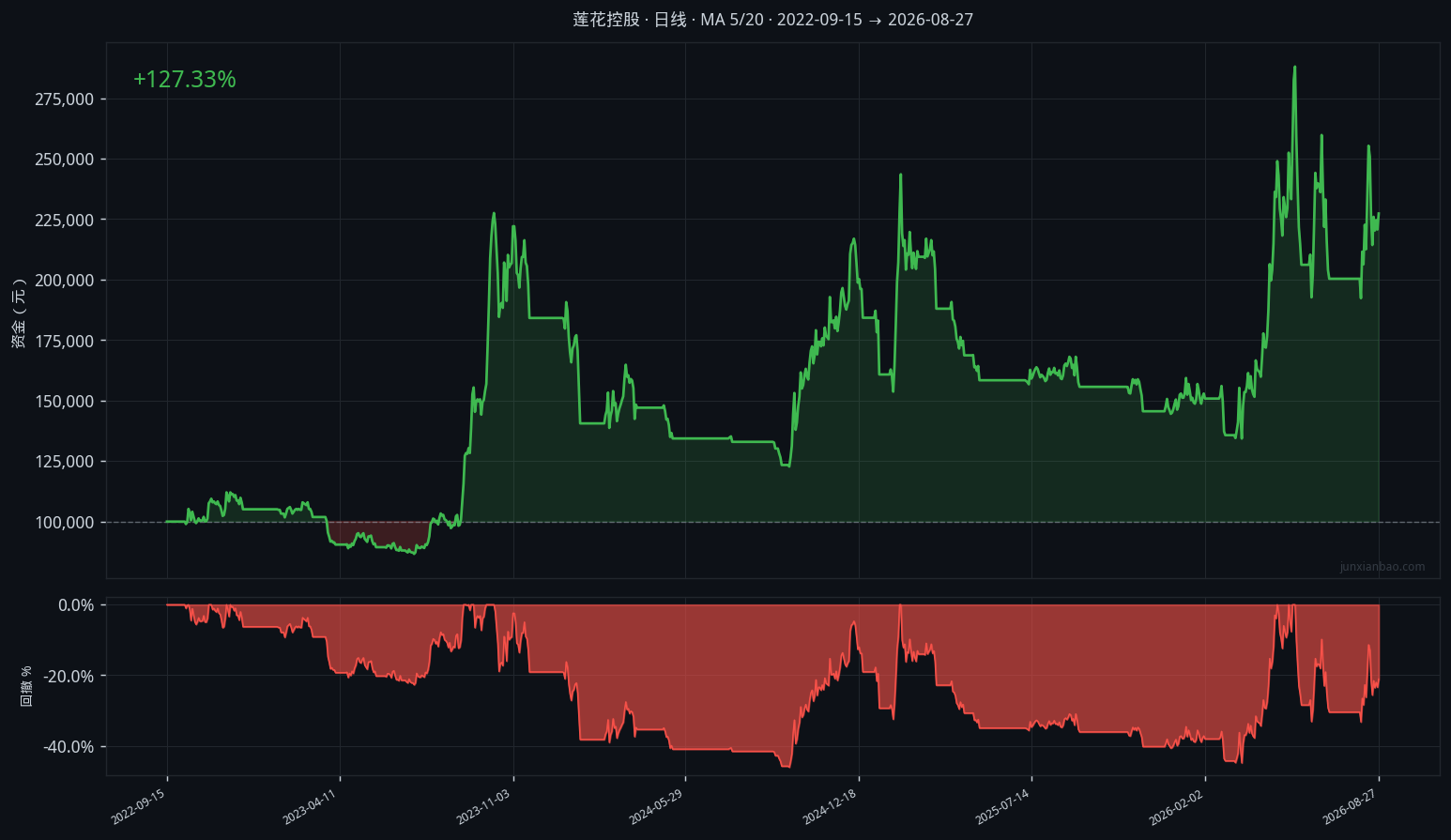Click the -20.0% drawdown tick label
Screen dimensions: 1451x840
(x=69, y=677)
